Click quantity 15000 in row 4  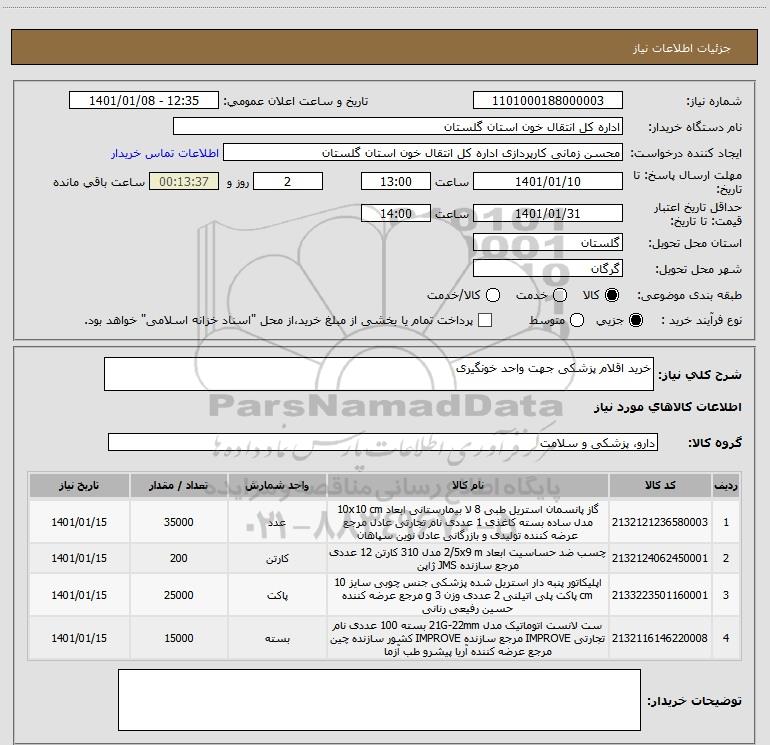pyautogui.click(x=178, y=638)
